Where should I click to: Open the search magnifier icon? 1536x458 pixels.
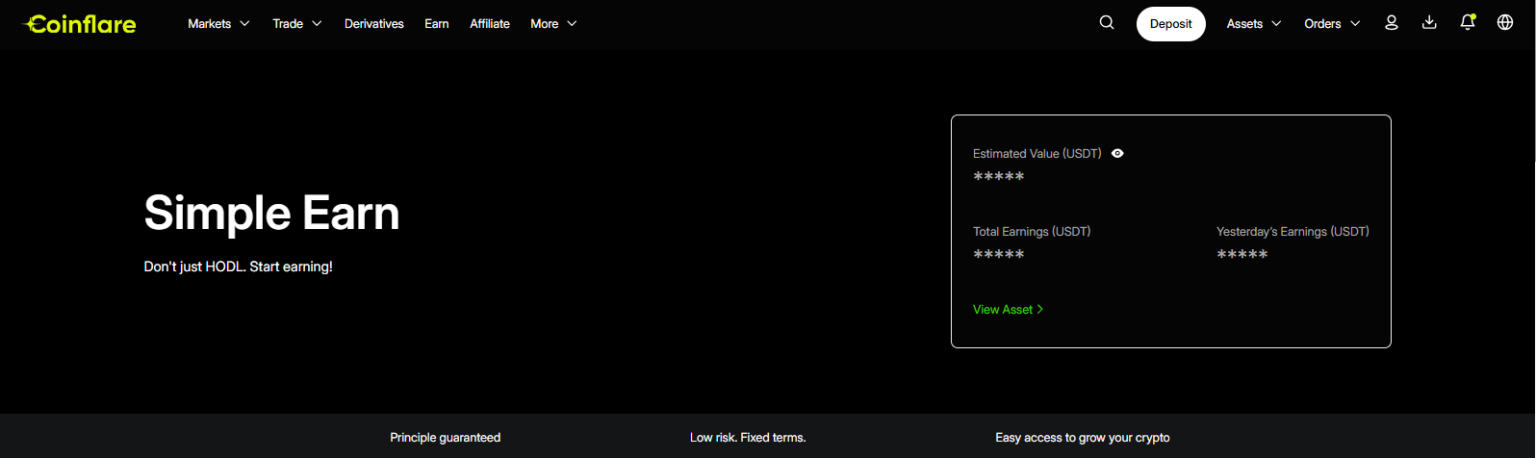[x=1106, y=23]
